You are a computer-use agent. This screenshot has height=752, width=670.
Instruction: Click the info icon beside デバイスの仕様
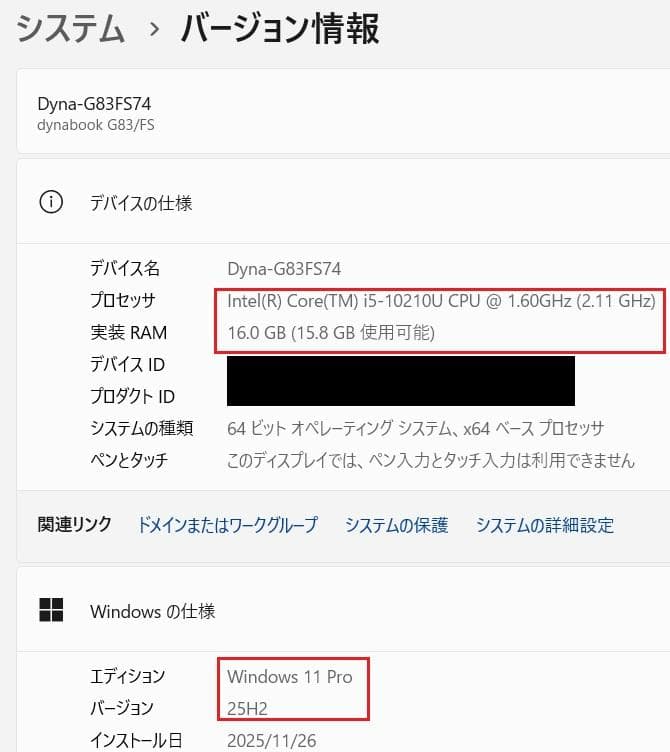[51, 202]
